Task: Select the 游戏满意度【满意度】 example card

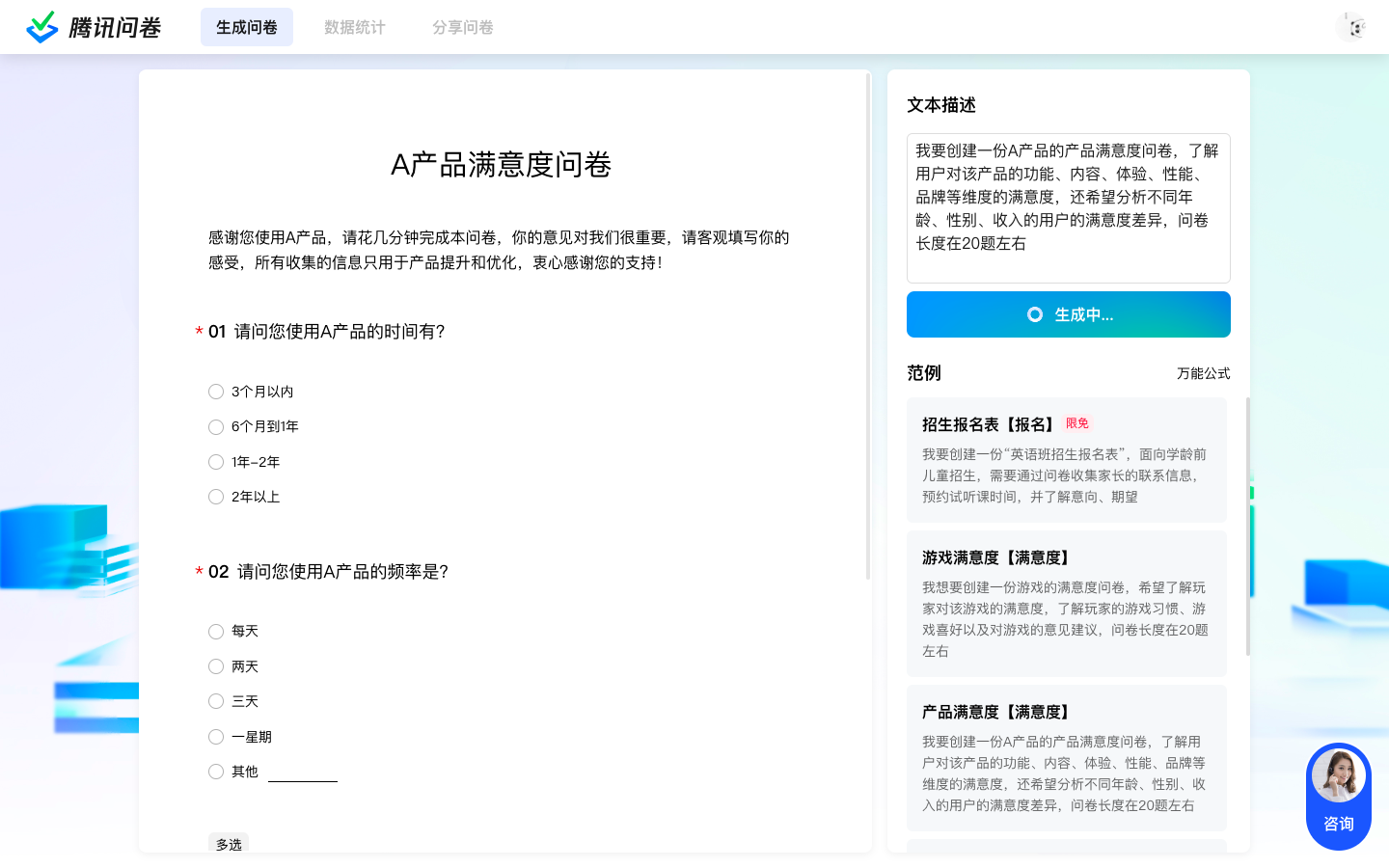Action: (1067, 604)
